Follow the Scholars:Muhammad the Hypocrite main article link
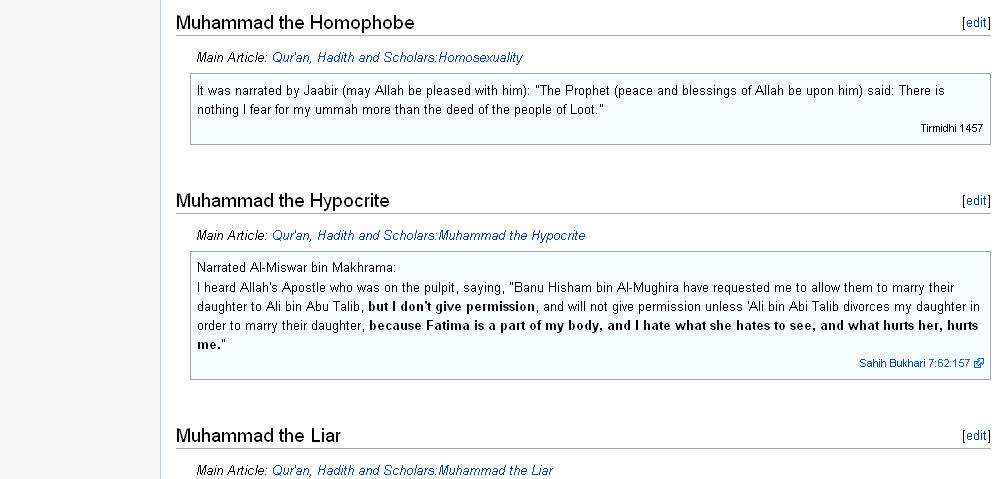 (428, 236)
